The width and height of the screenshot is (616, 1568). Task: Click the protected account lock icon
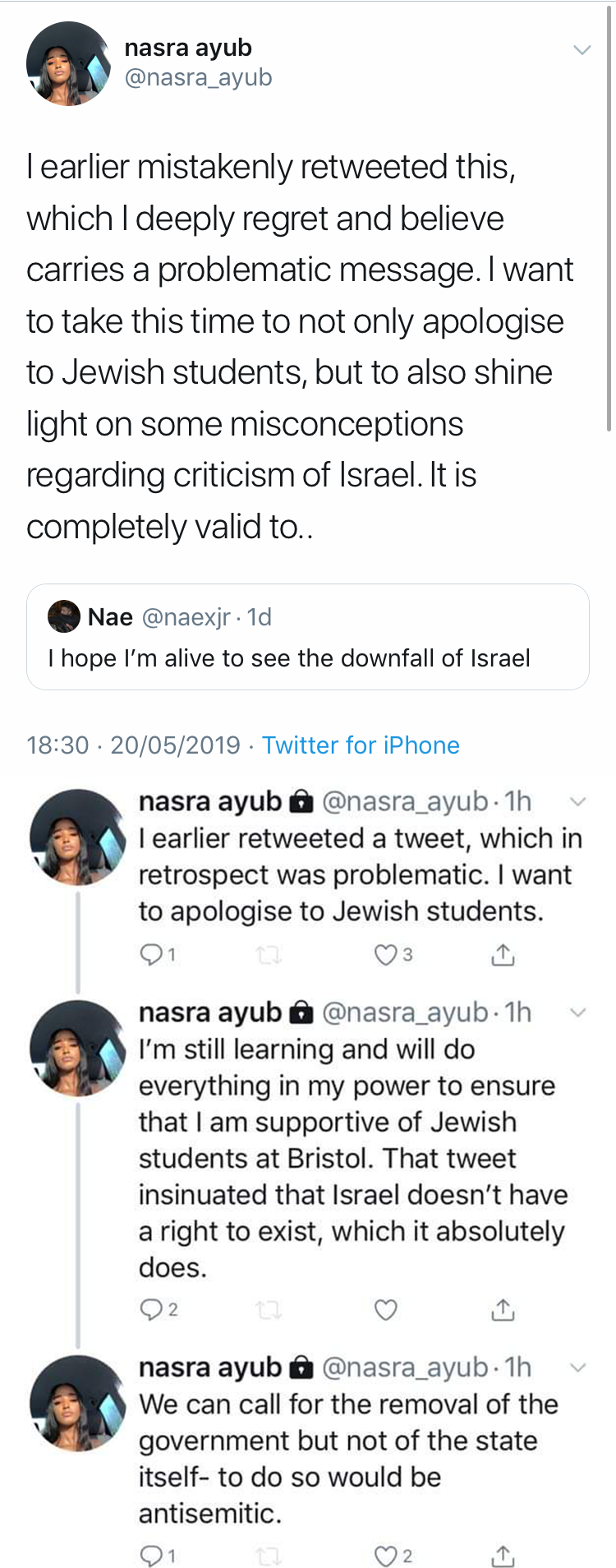pyautogui.click(x=303, y=800)
